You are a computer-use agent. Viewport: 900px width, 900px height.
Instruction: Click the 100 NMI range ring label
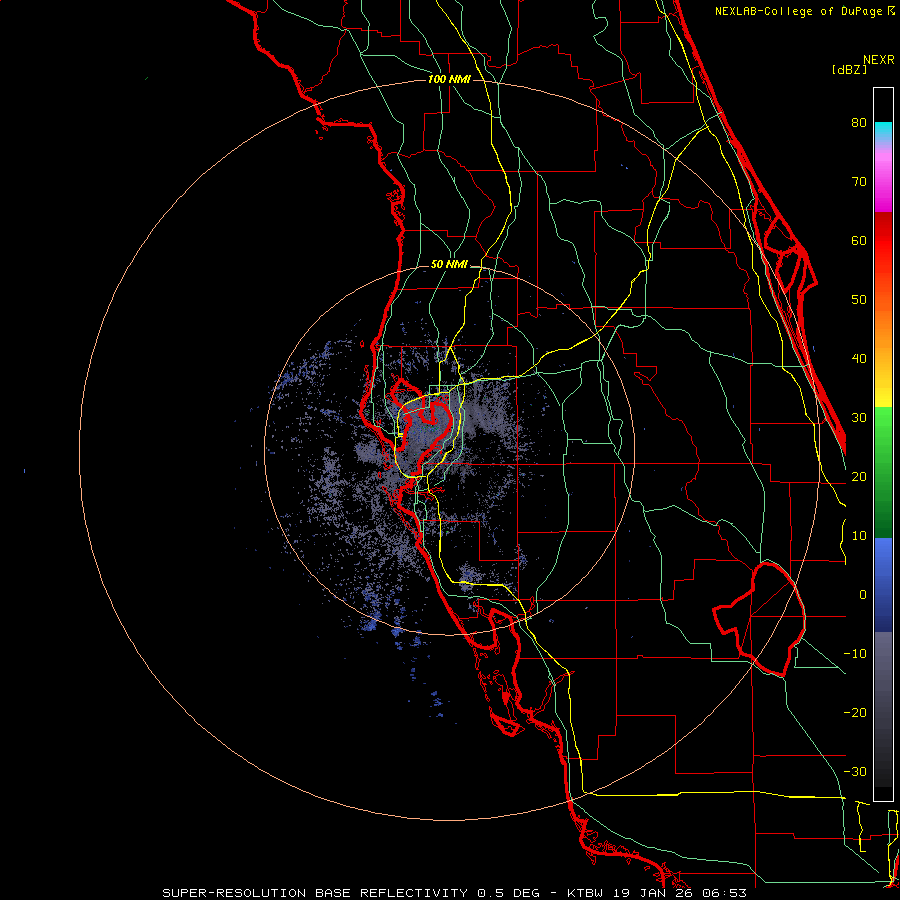[449, 79]
